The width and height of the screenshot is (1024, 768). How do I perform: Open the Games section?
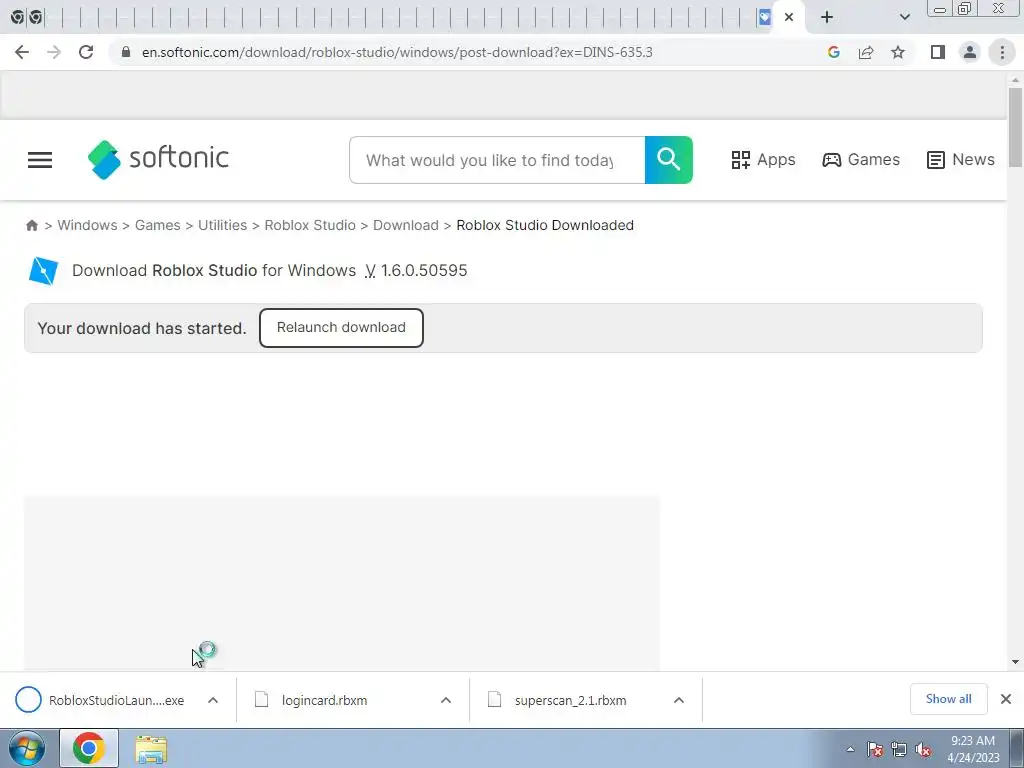pos(861,160)
